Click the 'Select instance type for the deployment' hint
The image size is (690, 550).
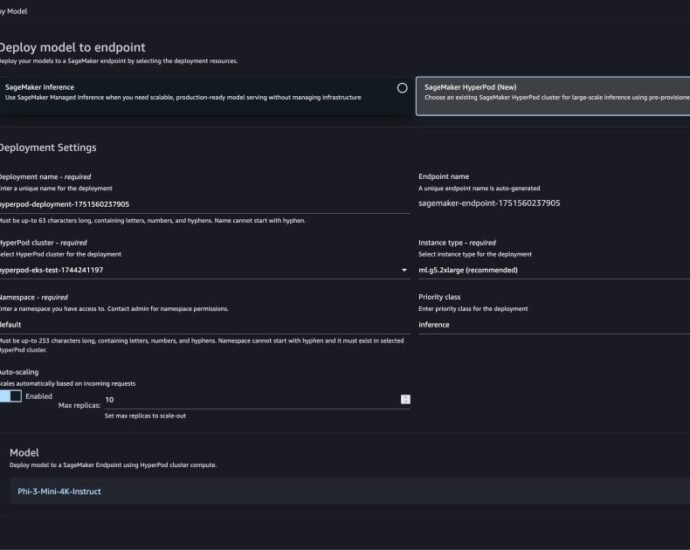pyautogui.click(x=475, y=254)
